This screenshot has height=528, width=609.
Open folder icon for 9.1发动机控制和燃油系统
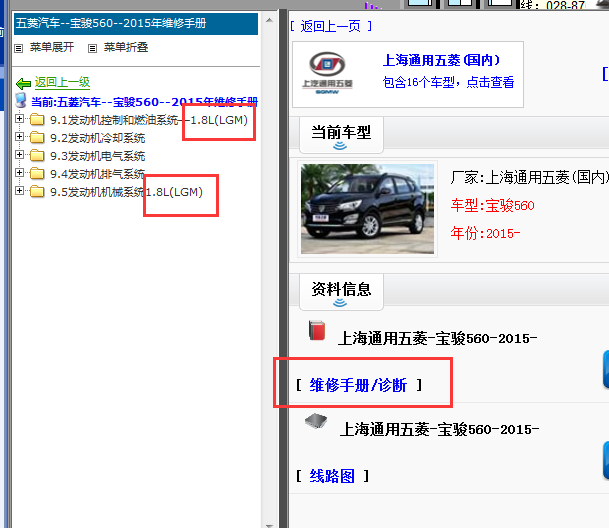tap(37, 119)
